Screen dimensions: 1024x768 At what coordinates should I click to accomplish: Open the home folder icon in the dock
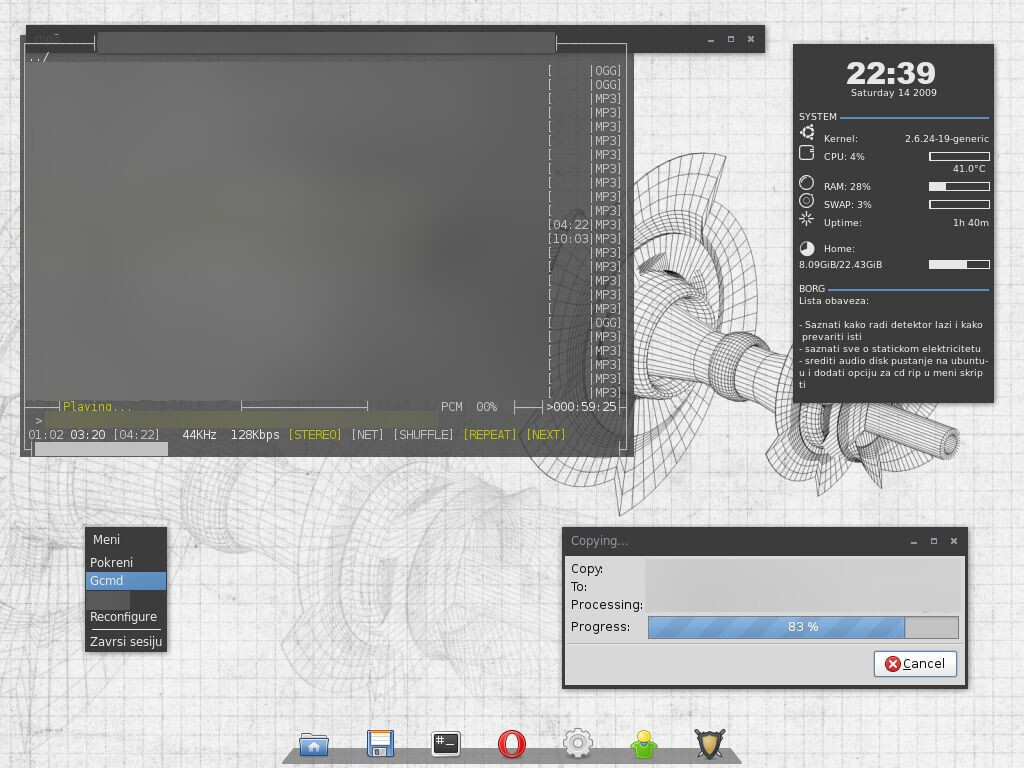tap(313, 743)
